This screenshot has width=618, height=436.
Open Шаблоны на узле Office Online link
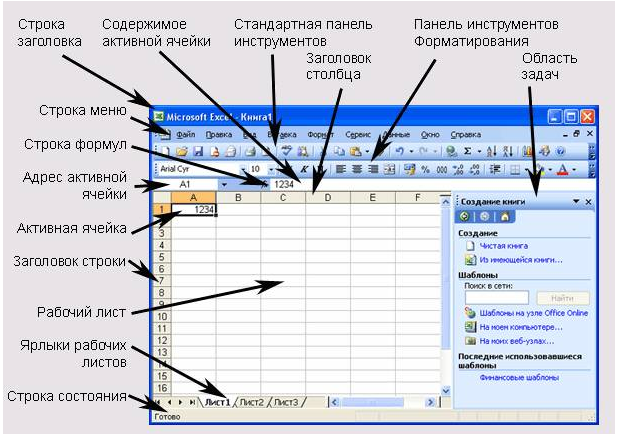(x=533, y=313)
